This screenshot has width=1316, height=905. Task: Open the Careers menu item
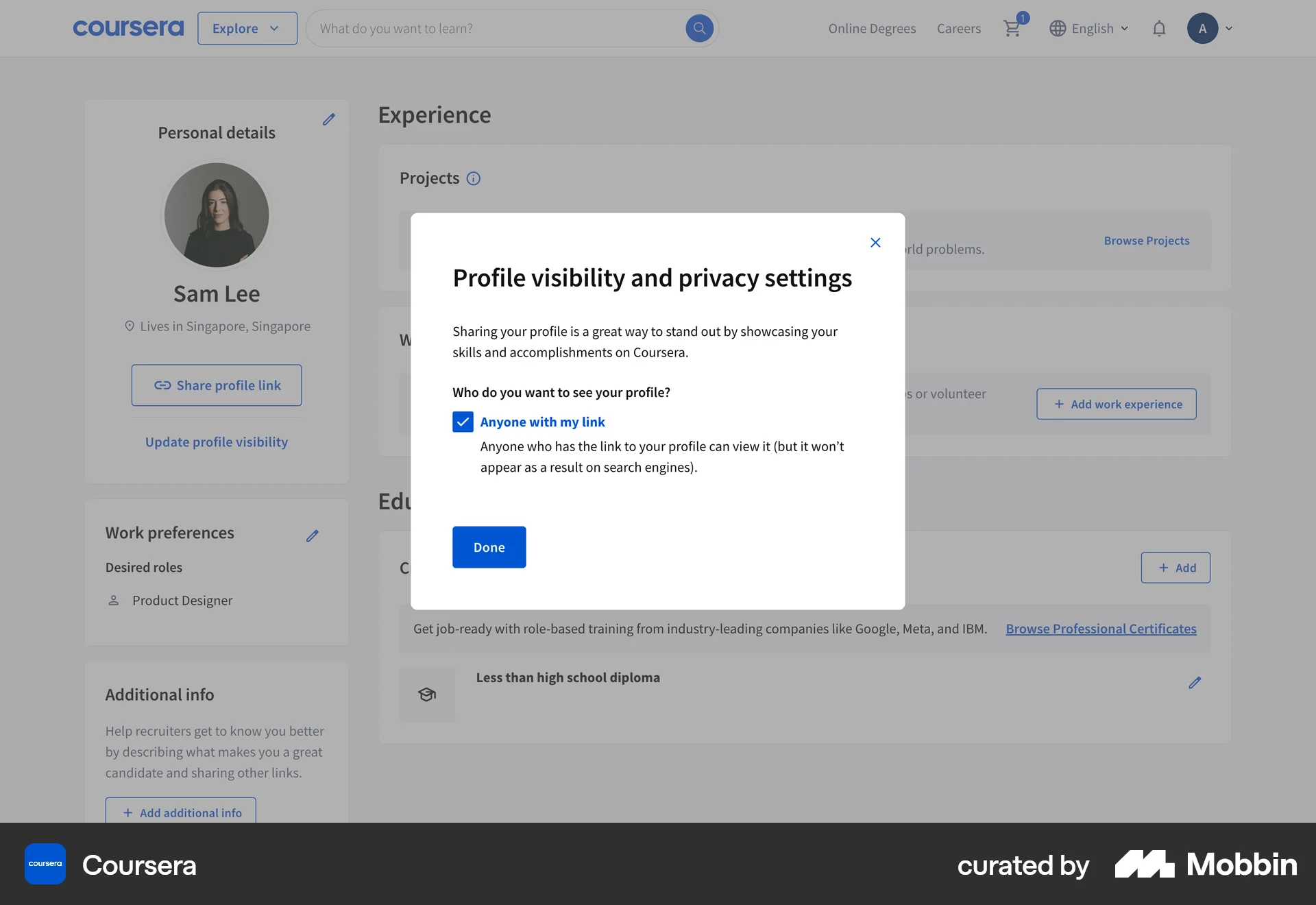(x=959, y=28)
